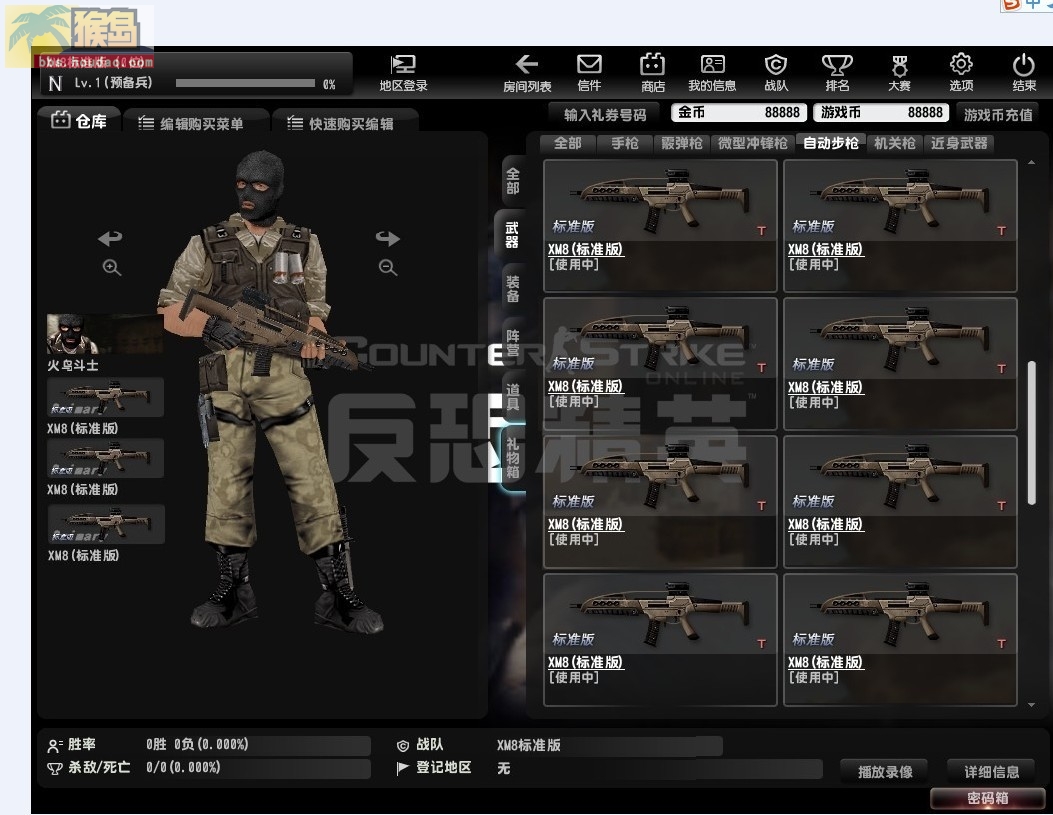Viewport: 1053px width, 815px height.
Task: Select the 自动步枪 rifle tab
Action: coord(831,143)
